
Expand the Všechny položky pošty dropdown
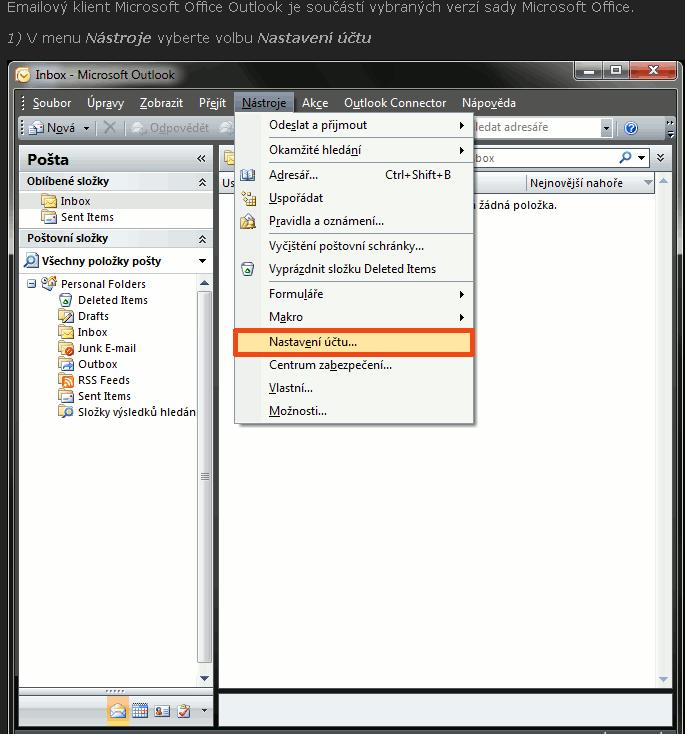(202, 261)
